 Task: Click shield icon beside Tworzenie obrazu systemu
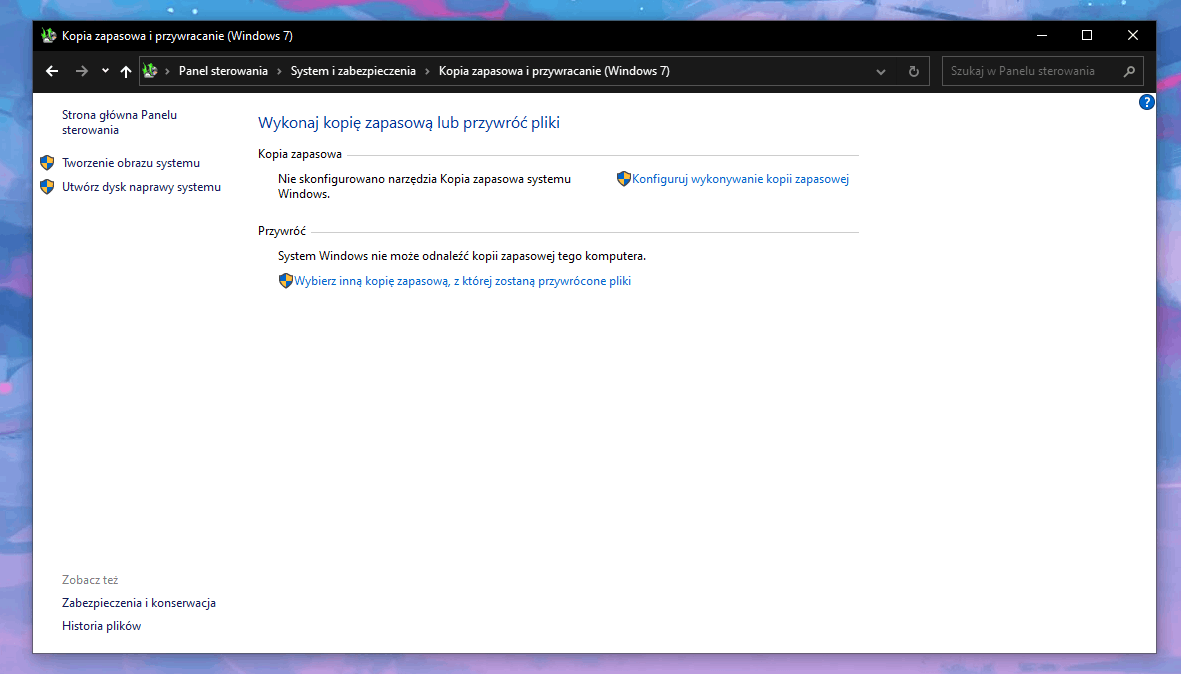(47, 163)
